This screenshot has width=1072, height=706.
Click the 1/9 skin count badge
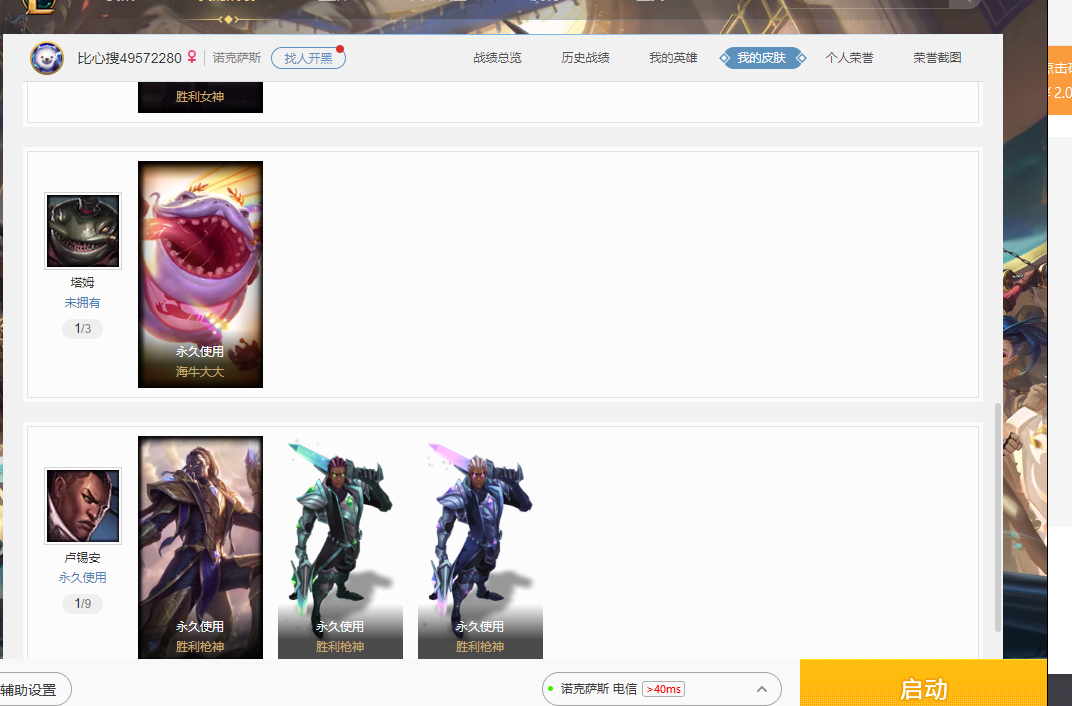(x=82, y=603)
